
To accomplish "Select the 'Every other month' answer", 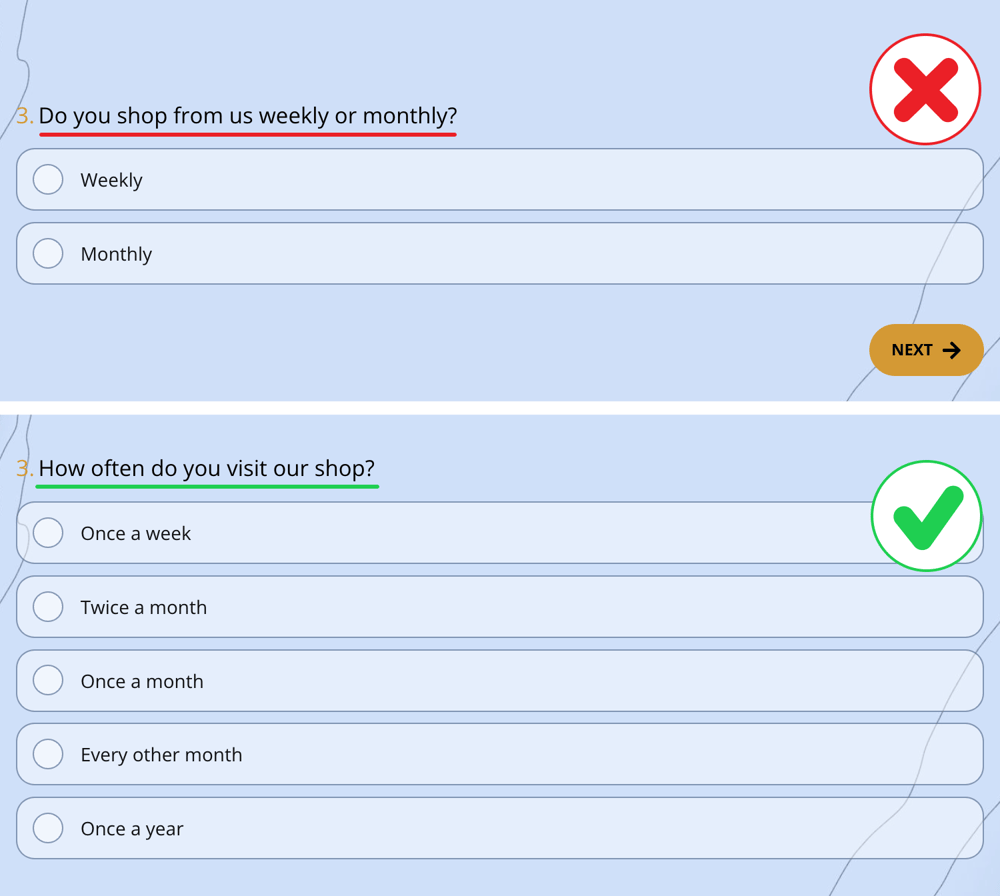I will point(47,754).
